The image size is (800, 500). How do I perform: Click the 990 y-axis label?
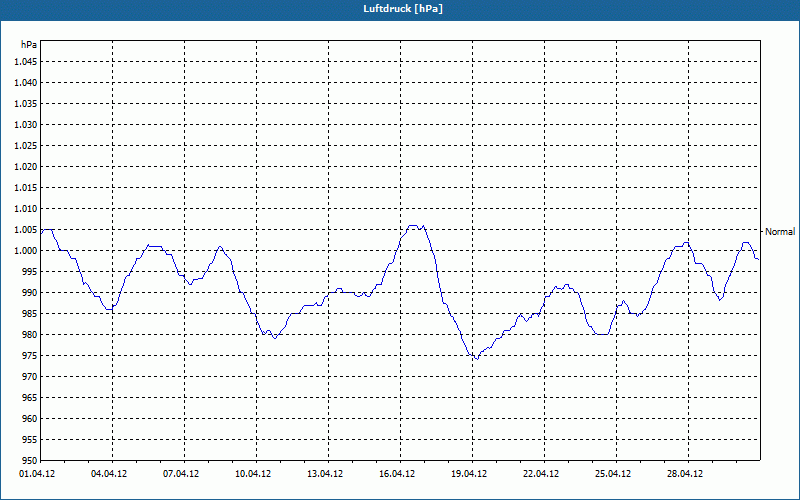point(30,292)
